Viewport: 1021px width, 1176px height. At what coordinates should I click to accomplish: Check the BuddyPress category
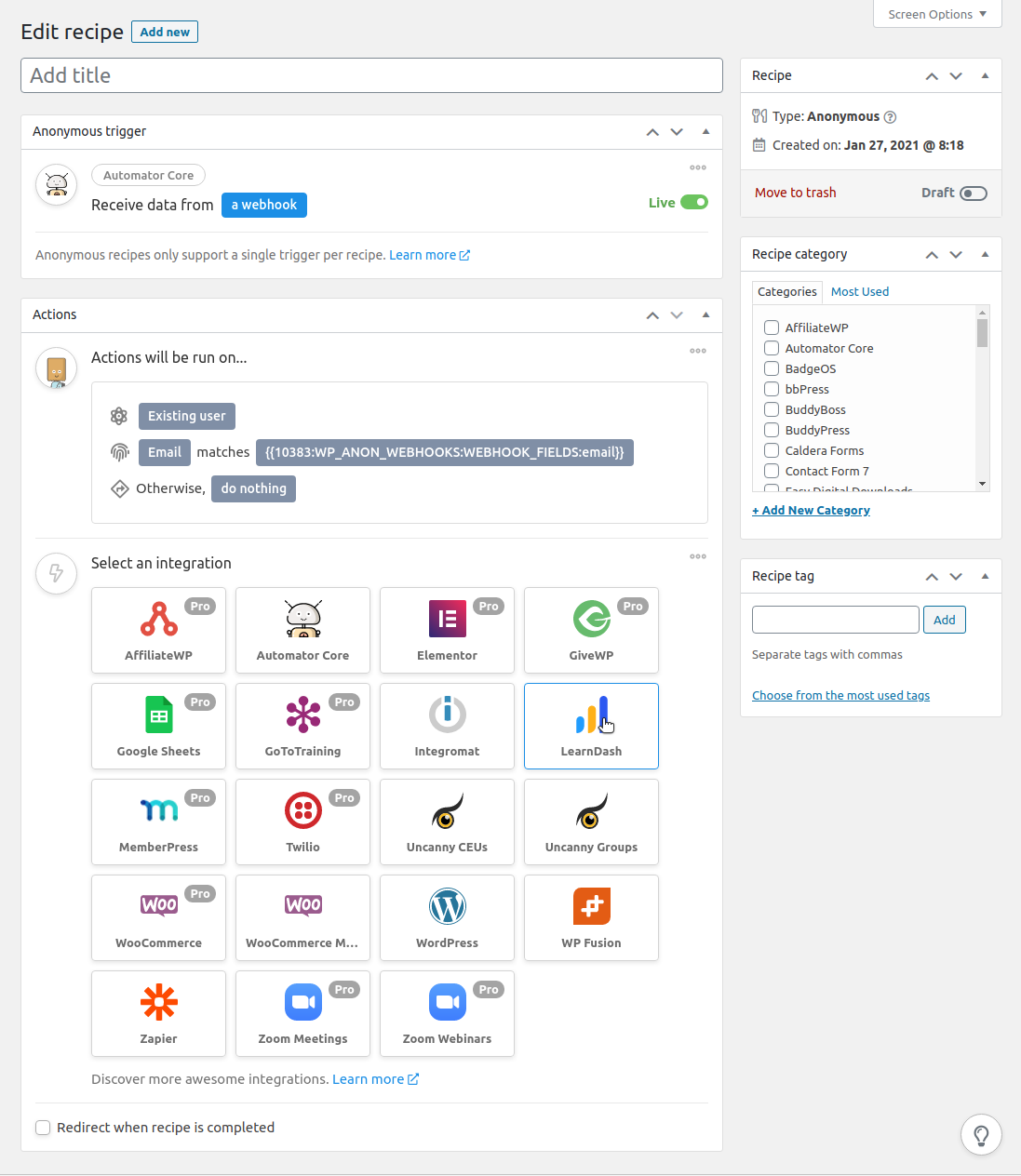click(x=772, y=430)
